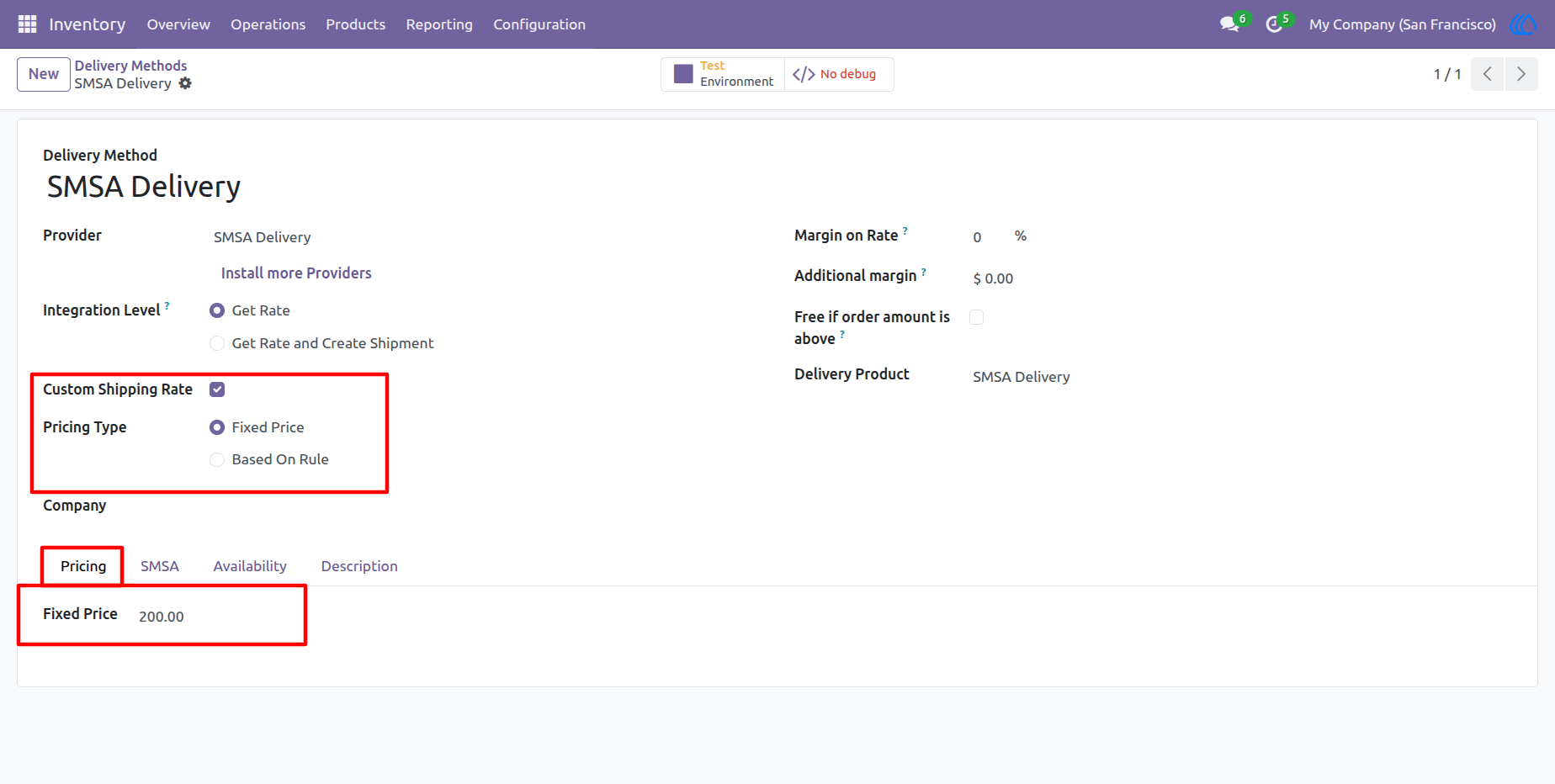The height and width of the screenshot is (784, 1555).
Task: Open the Overview menu
Action: [178, 24]
